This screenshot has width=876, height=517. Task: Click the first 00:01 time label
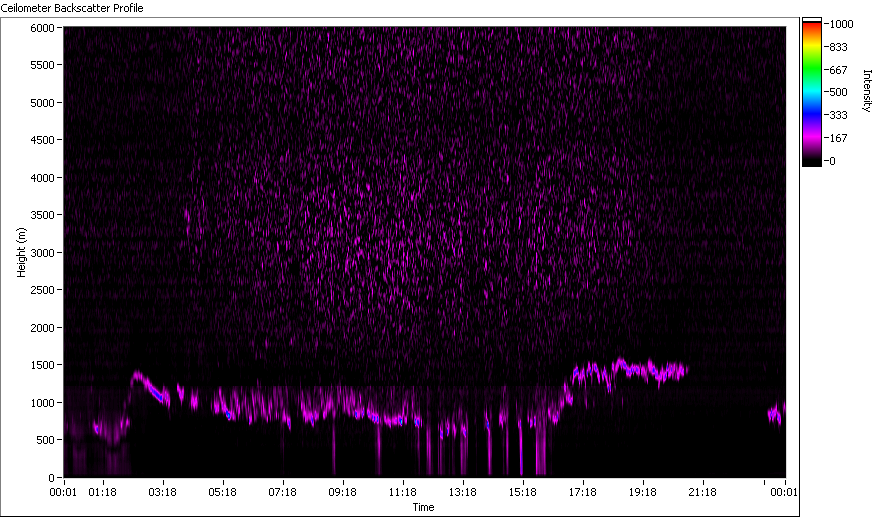coord(63,492)
